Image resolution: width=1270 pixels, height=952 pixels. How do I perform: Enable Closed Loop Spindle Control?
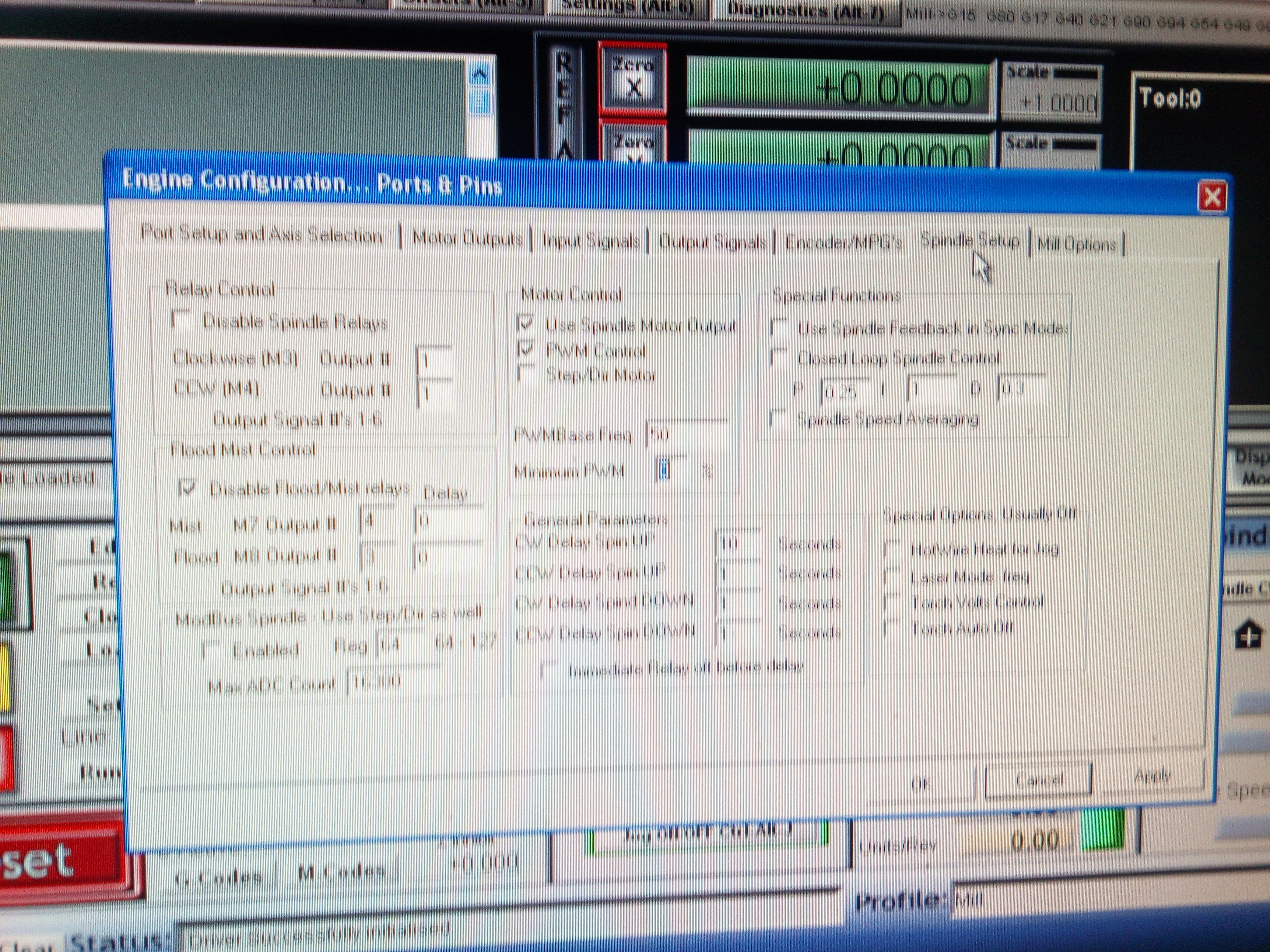tap(779, 358)
